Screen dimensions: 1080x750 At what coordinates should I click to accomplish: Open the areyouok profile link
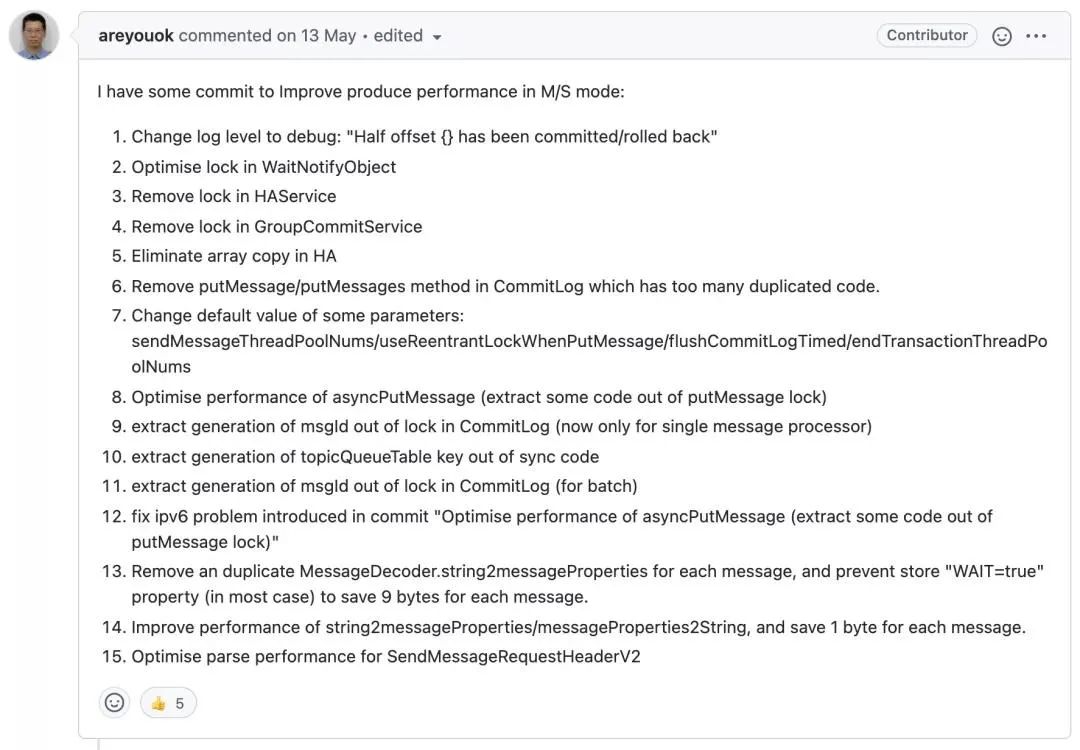click(136, 36)
